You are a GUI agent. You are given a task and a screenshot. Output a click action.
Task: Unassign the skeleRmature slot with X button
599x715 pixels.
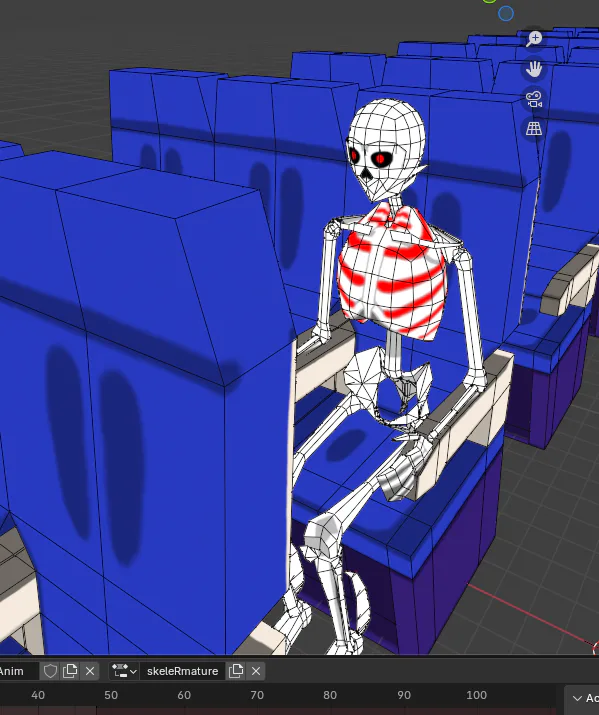256,671
